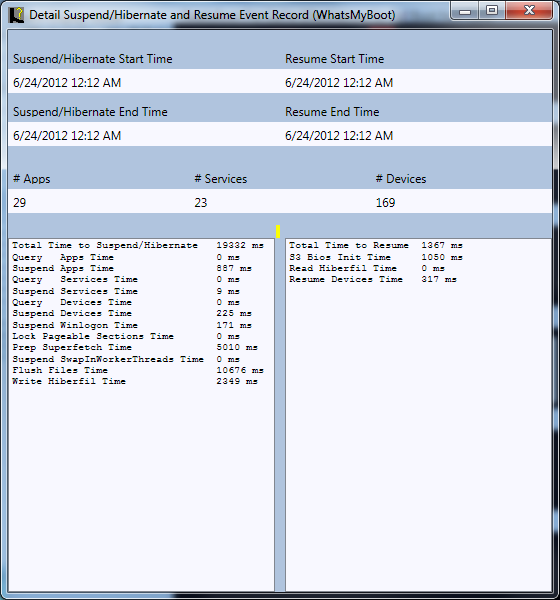Click the Total Time to Suspend/Hibernate line
Viewport: 560px width, 600px height.
(138, 245)
